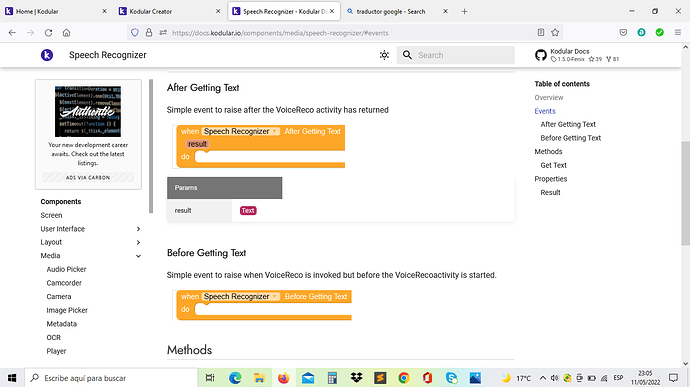The width and height of the screenshot is (690, 387).
Task: Toggle the light/dark theme icon
Action: (384, 55)
